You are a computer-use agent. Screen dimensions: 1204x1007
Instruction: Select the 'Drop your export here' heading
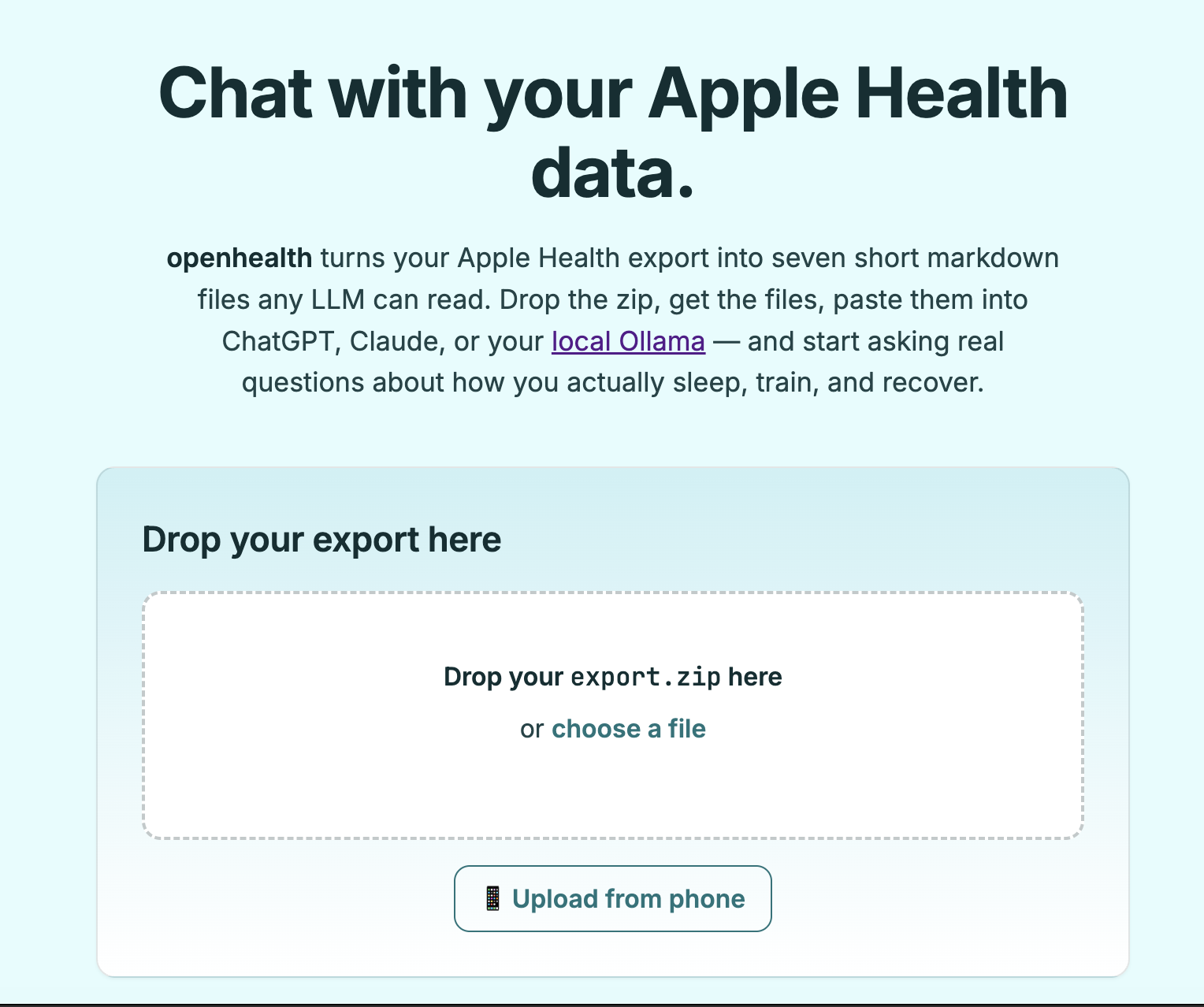click(x=321, y=539)
